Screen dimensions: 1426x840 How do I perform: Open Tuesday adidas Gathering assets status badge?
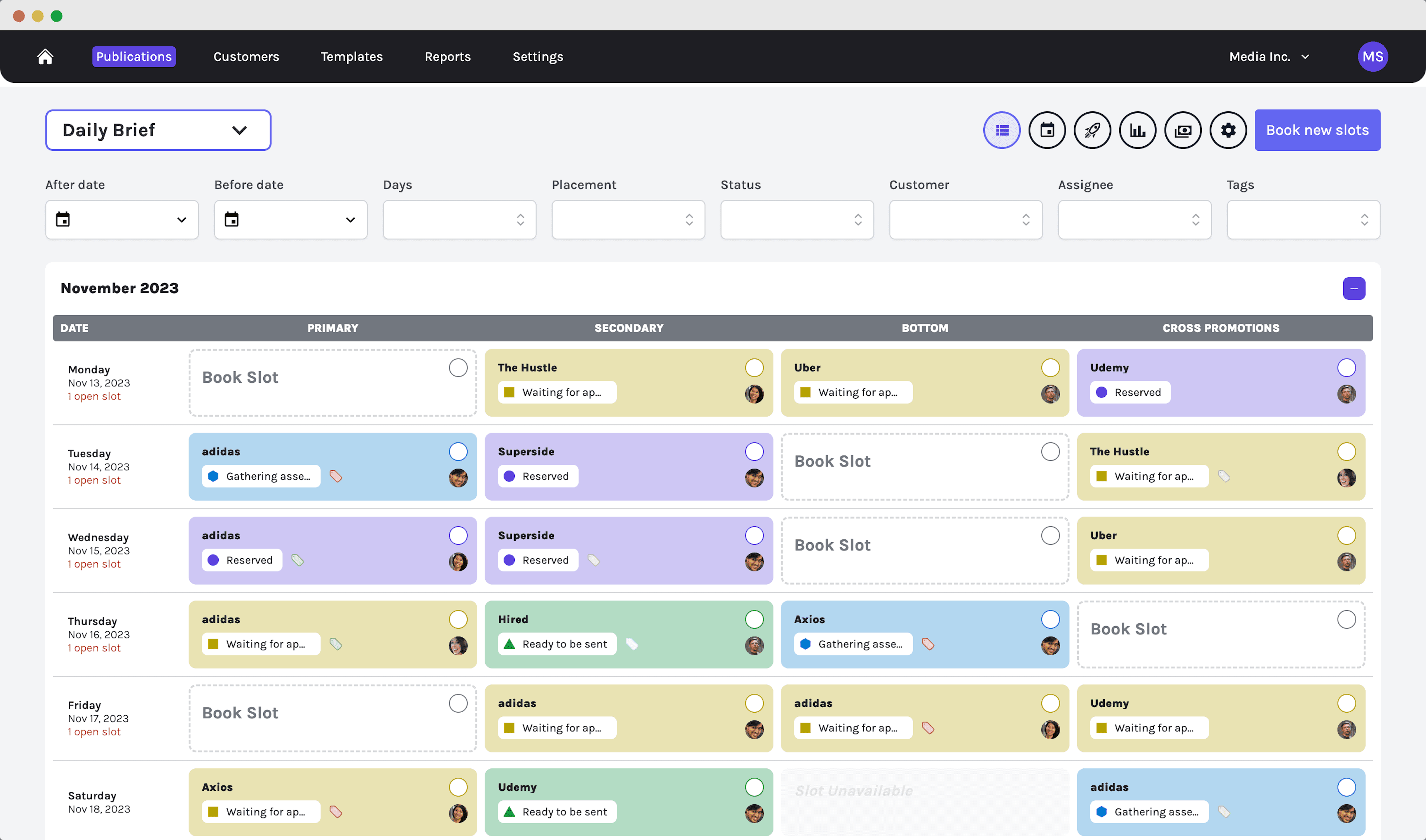[261, 476]
